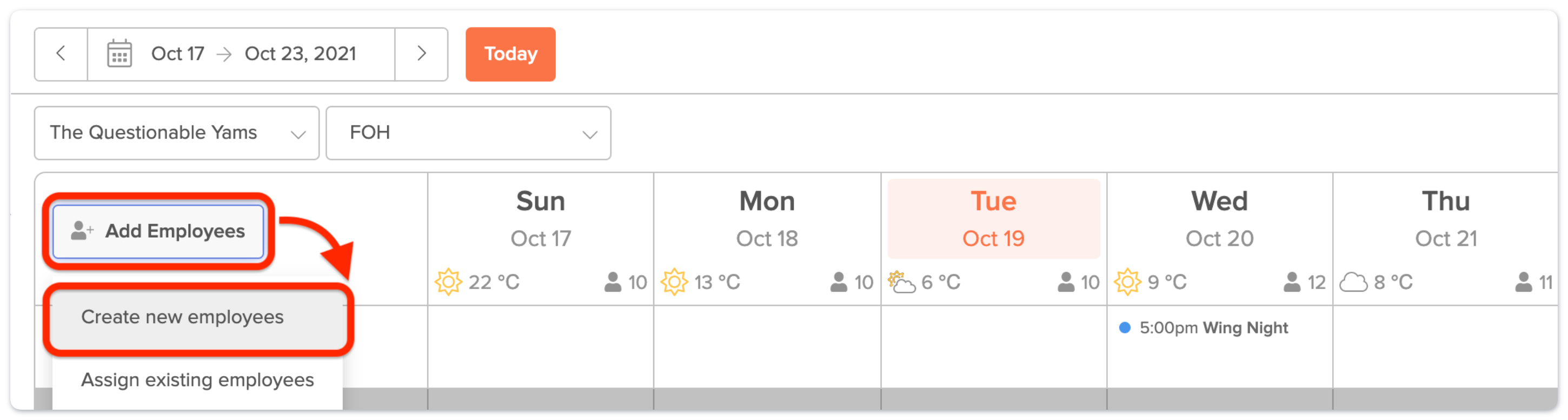Go to next week with right arrow
This screenshot has width=1568, height=420.
click(421, 54)
